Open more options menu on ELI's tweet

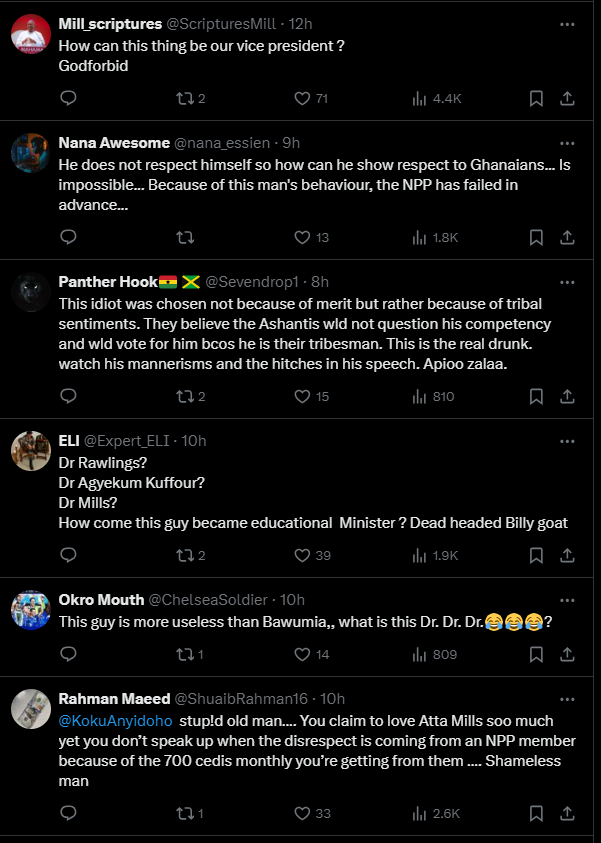pyautogui.click(x=567, y=440)
